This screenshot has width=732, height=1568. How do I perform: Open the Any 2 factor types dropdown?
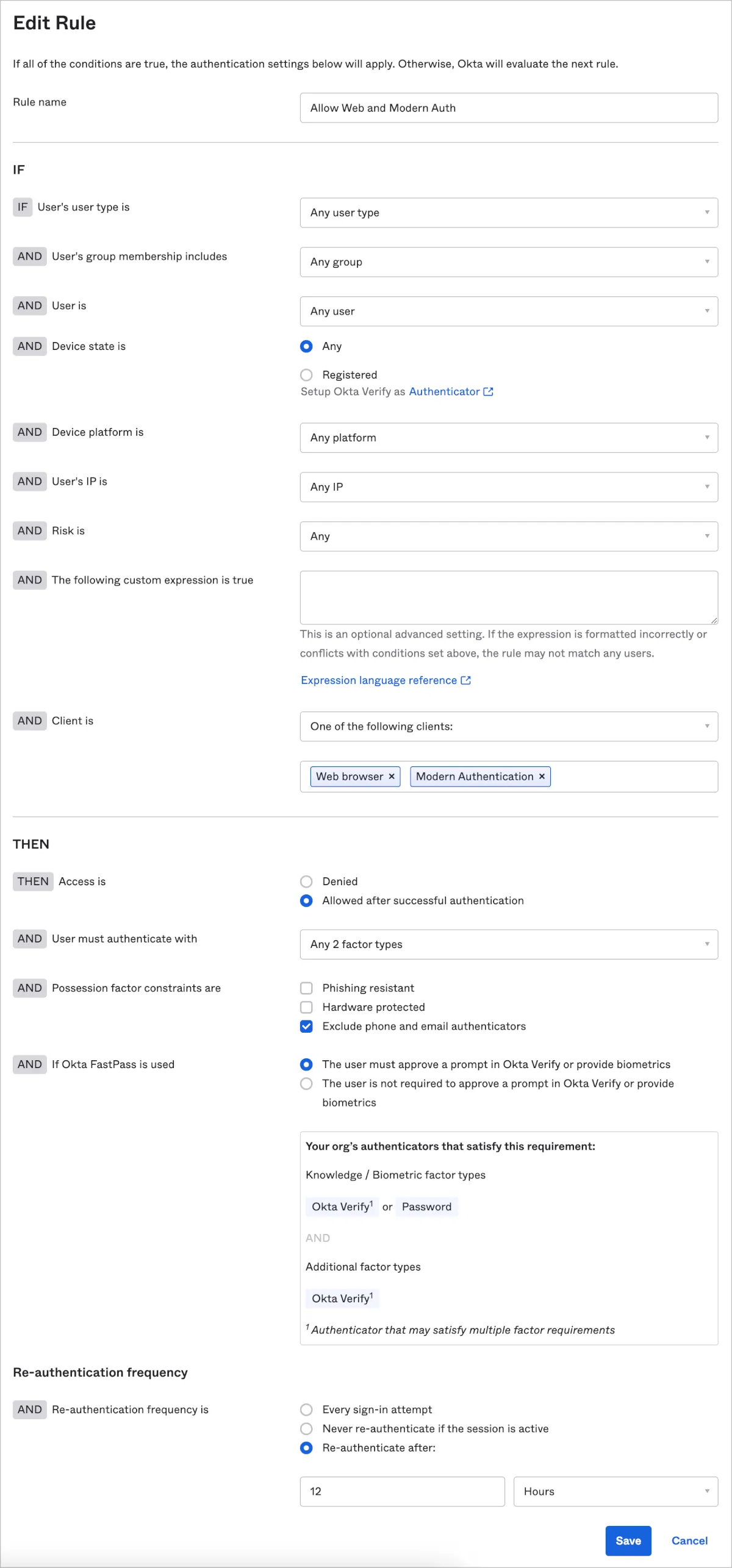tap(508, 944)
